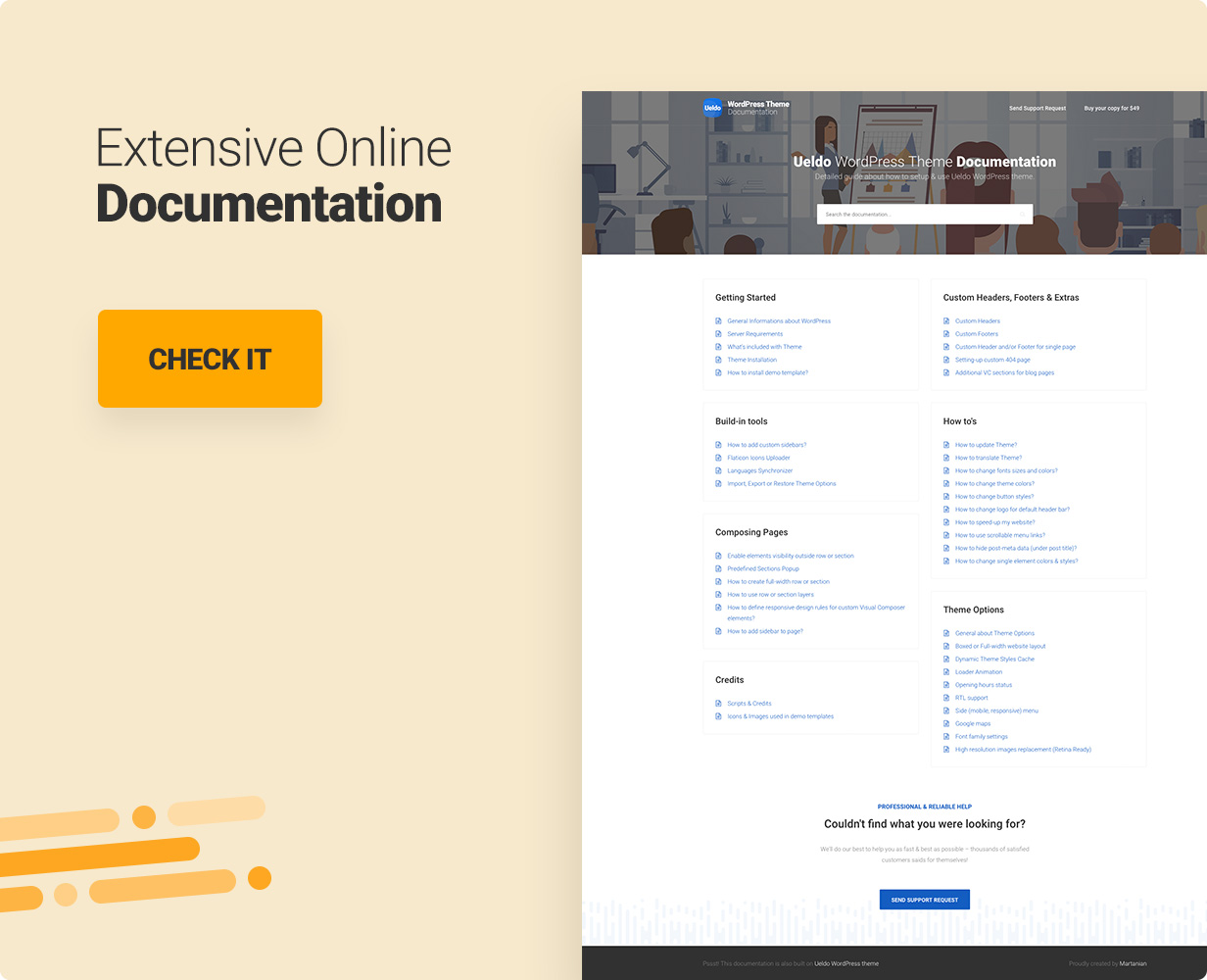Click the Theme Options section heading
This screenshot has width=1207, height=980.
pos(974,610)
